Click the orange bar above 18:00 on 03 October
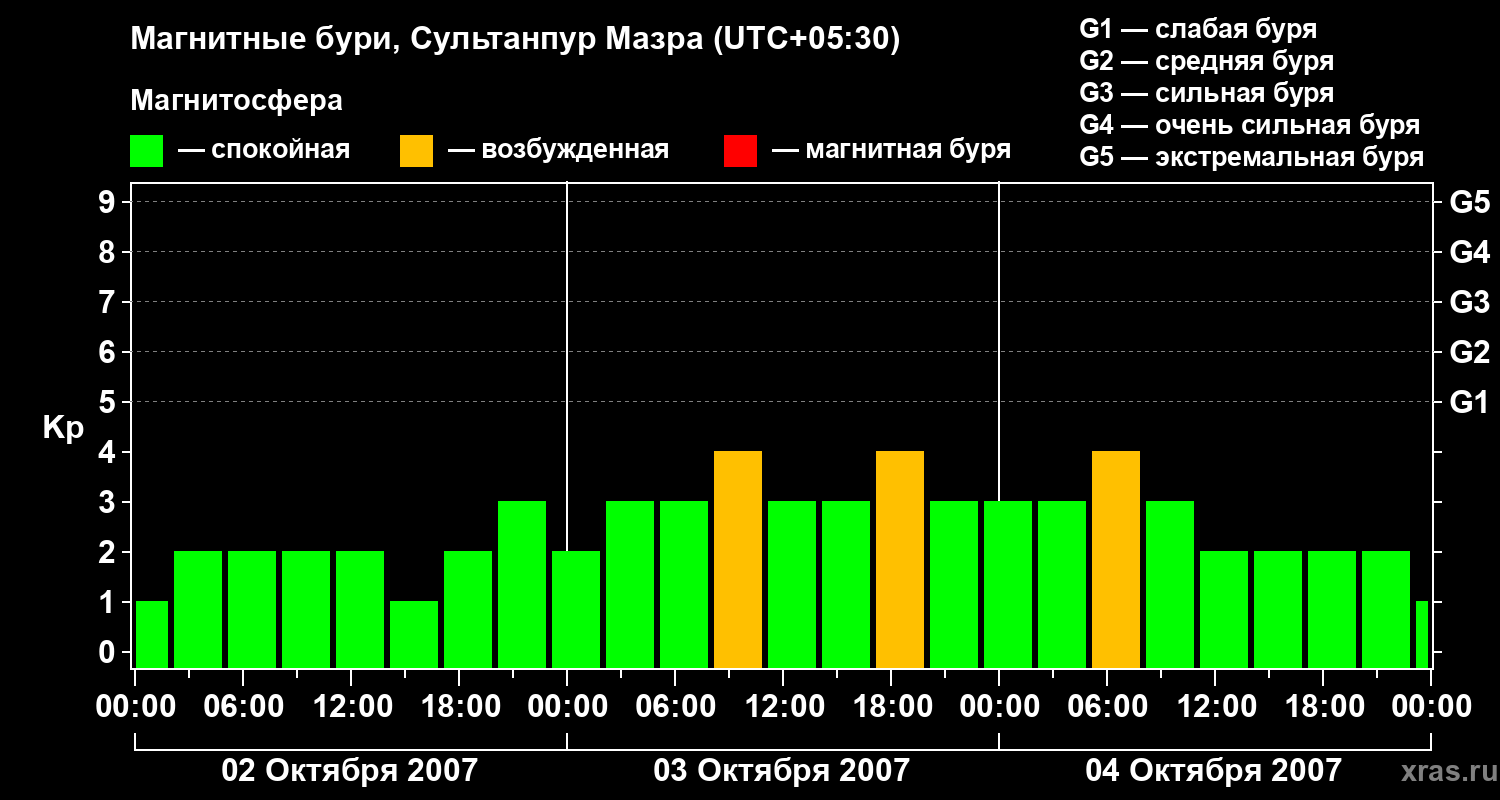 pos(900,560)
